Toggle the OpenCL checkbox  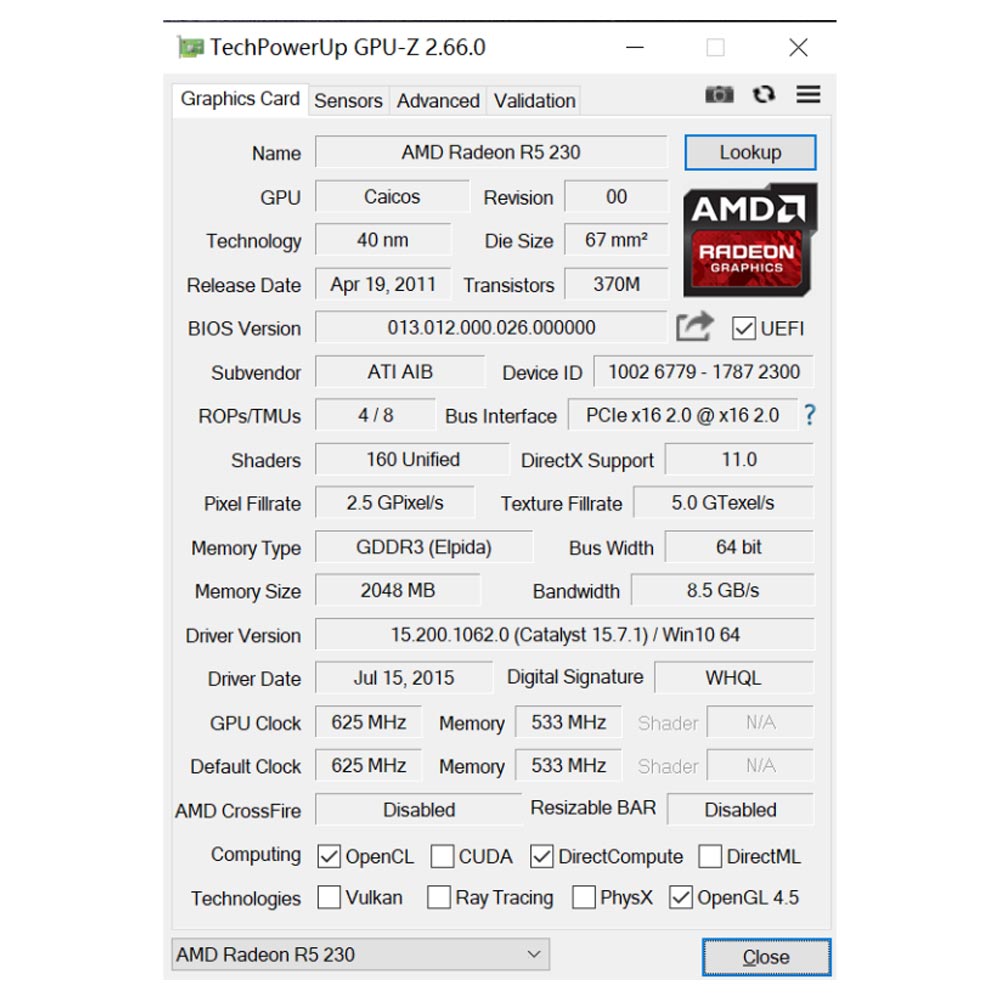click(329, 856)
